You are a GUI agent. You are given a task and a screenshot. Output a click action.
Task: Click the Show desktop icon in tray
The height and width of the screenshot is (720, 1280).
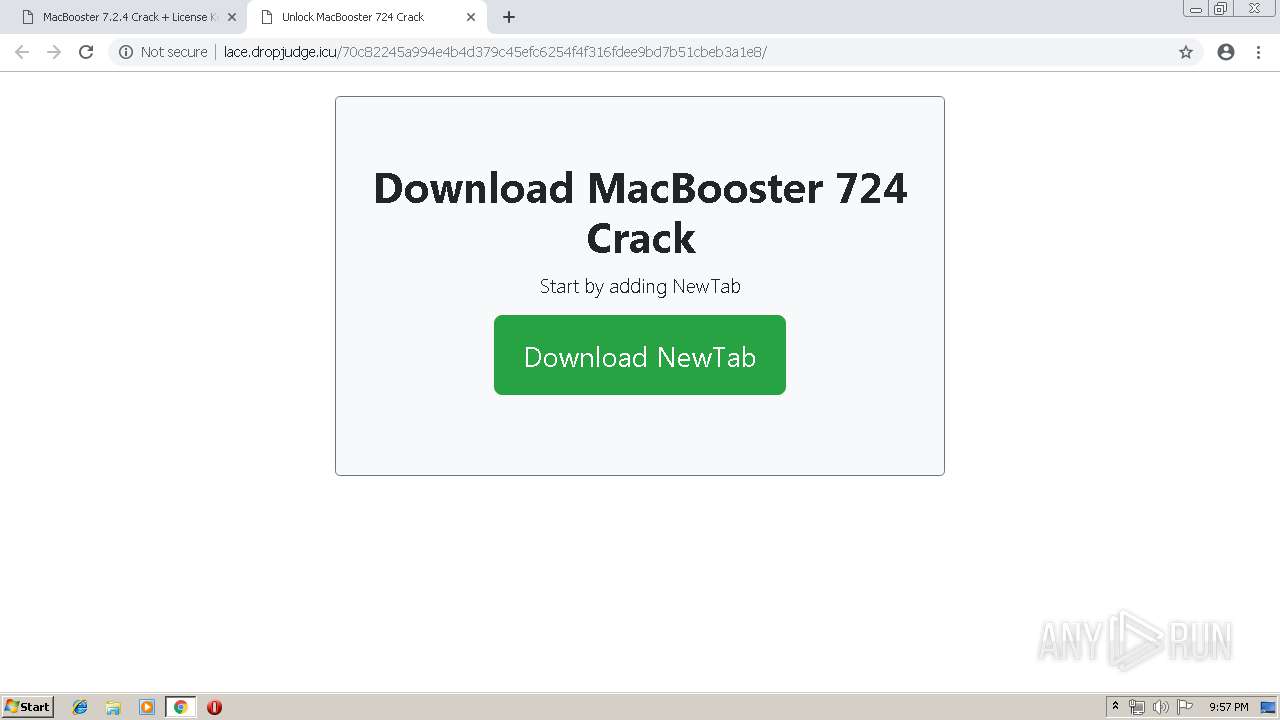pos(1268,707)
